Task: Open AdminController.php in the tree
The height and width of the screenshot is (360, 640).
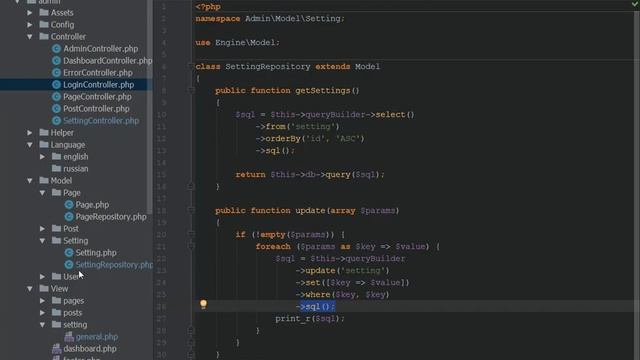Action: pyautogui.click(x=100, y=49)
